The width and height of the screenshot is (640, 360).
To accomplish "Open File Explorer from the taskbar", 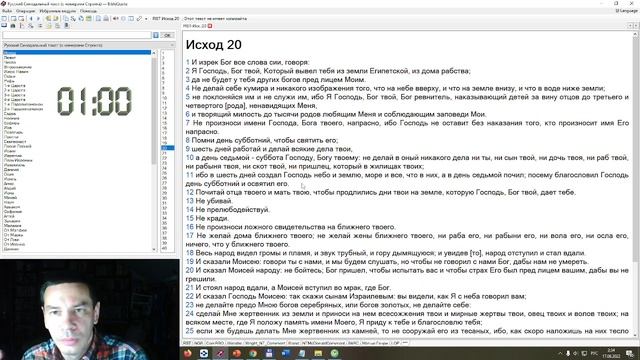I will (318, 353).
